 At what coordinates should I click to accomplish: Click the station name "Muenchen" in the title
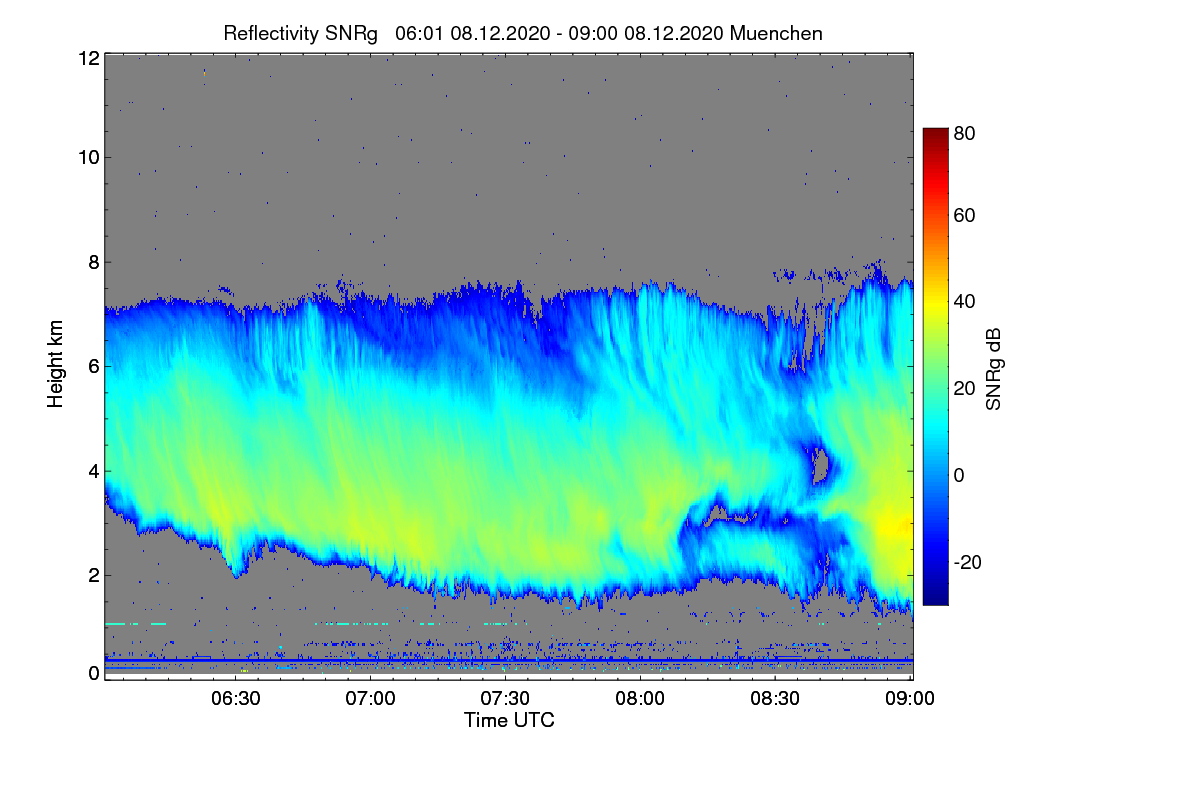(776, 33)
